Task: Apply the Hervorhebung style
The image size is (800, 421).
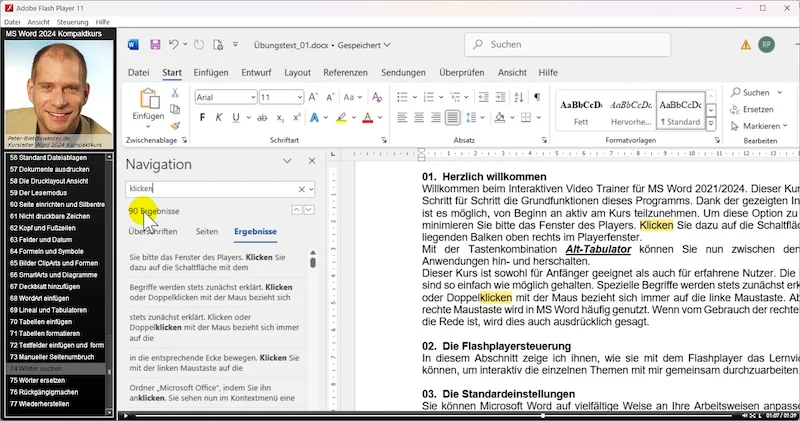Action: tap(631, 113)
